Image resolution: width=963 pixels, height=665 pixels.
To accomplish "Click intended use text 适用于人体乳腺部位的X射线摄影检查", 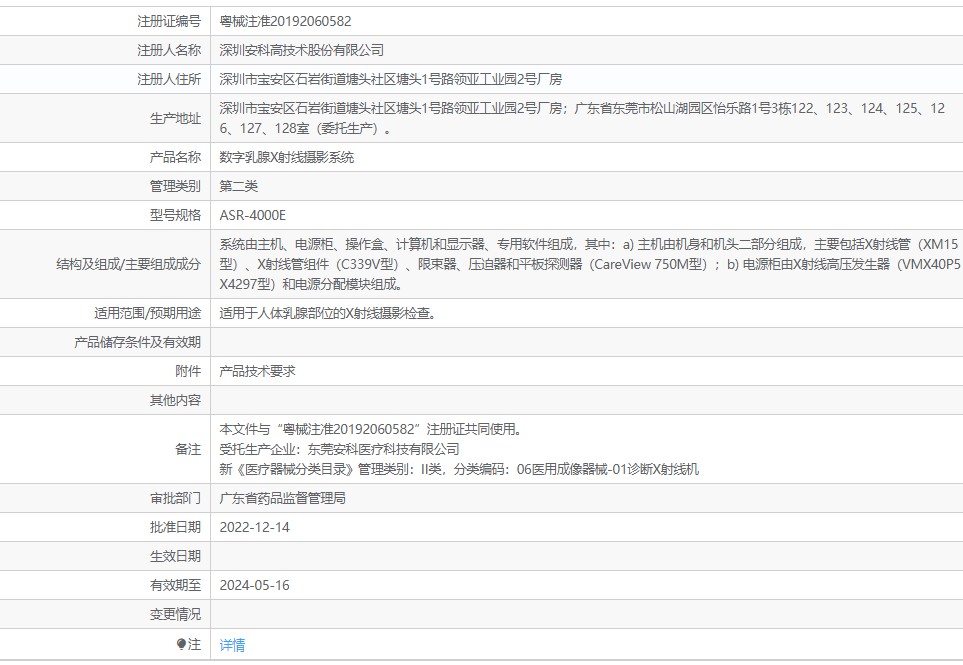I will [x=328, y=313].
